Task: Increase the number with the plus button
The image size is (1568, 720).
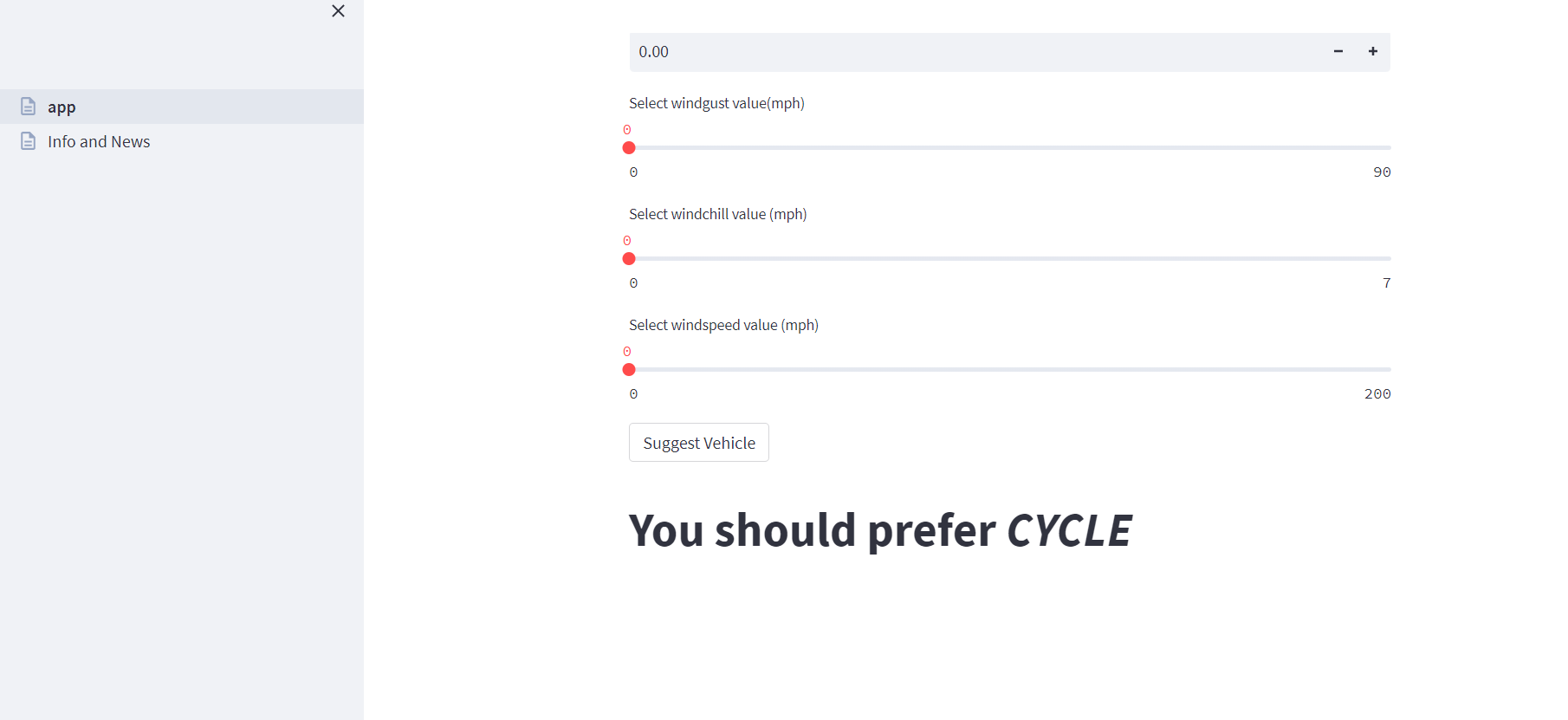Action: (1372, 52)
